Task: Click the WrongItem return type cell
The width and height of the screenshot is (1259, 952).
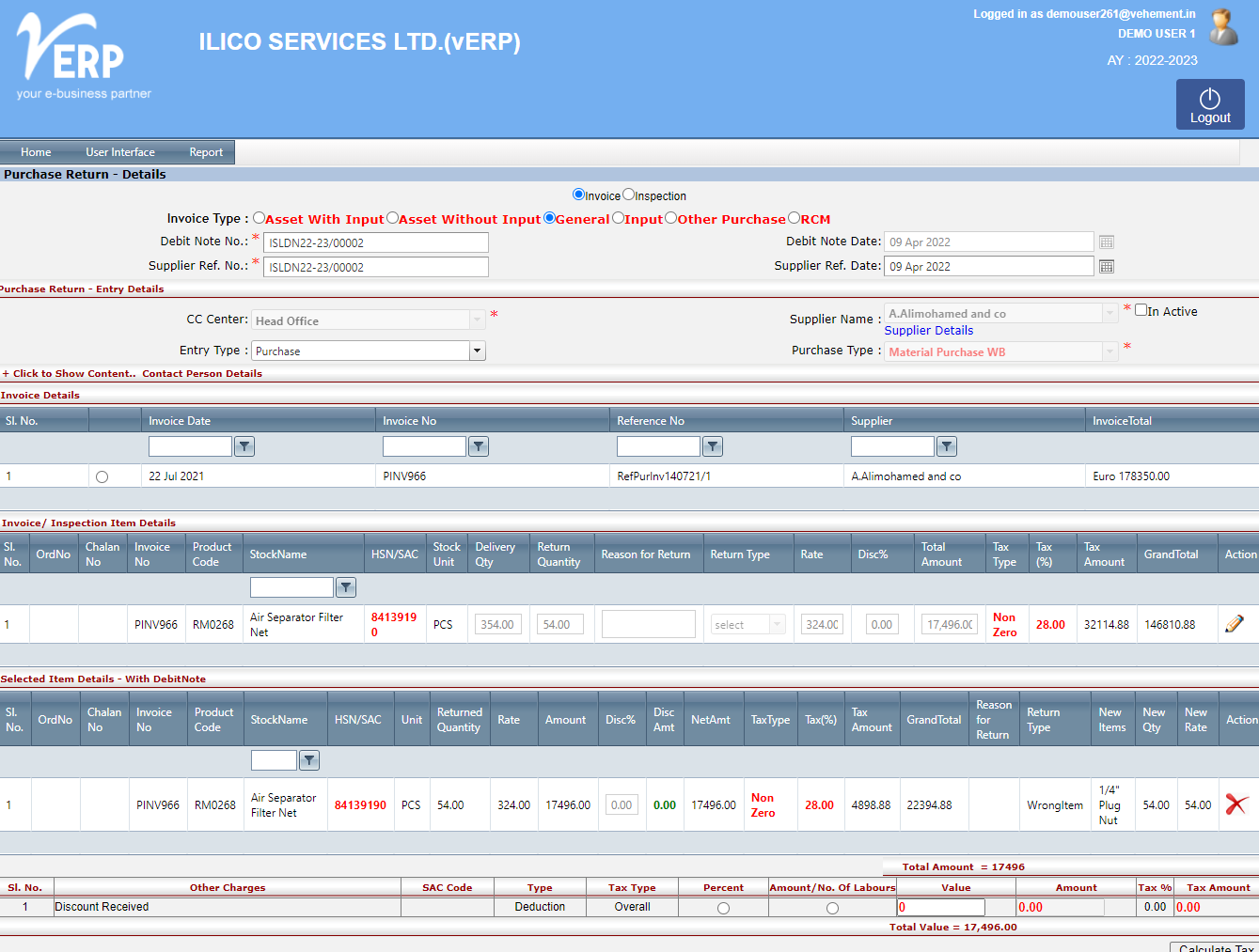Action: tap(1055, 805)
